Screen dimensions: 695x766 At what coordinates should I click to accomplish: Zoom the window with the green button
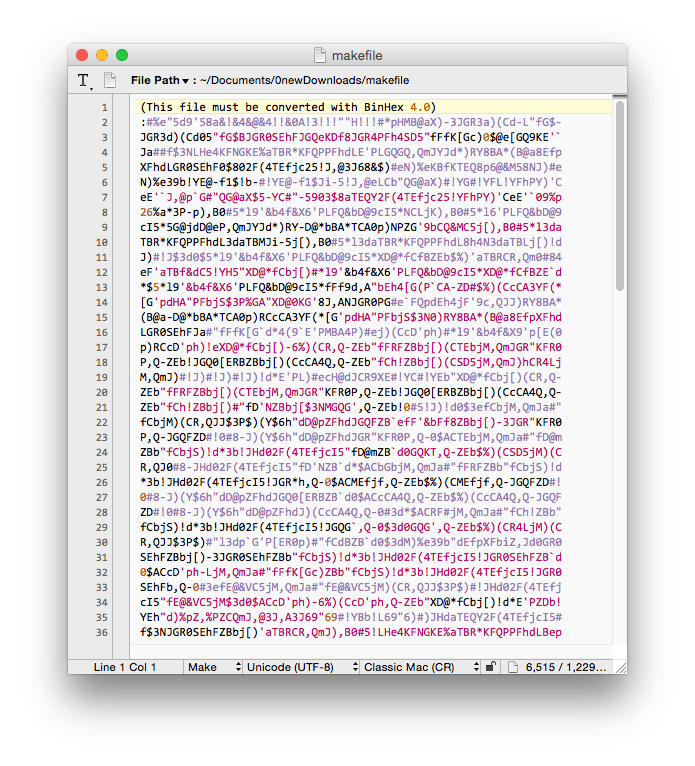tap(122, 56)
